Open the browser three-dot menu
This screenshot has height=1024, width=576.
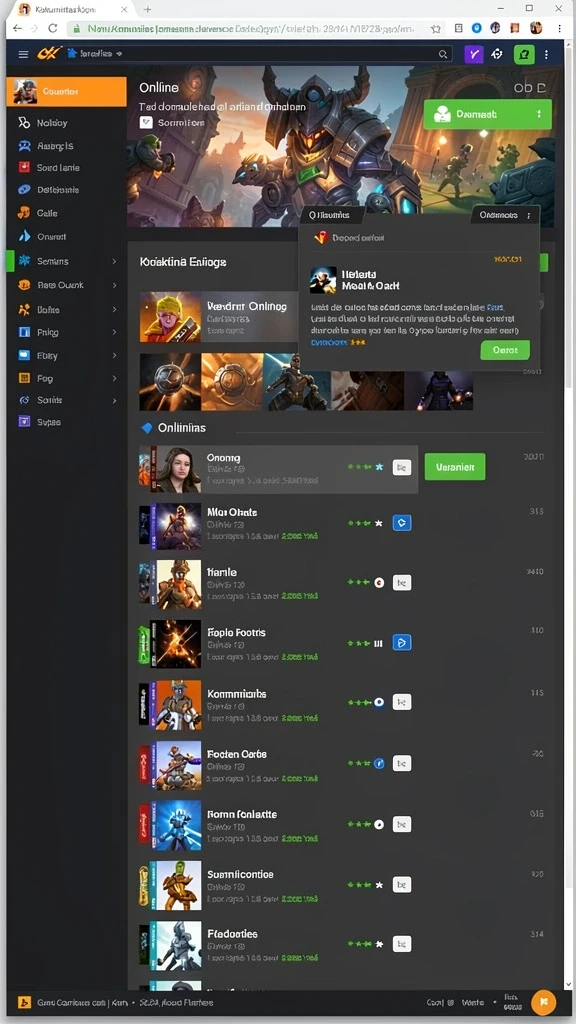pos(560,28)
